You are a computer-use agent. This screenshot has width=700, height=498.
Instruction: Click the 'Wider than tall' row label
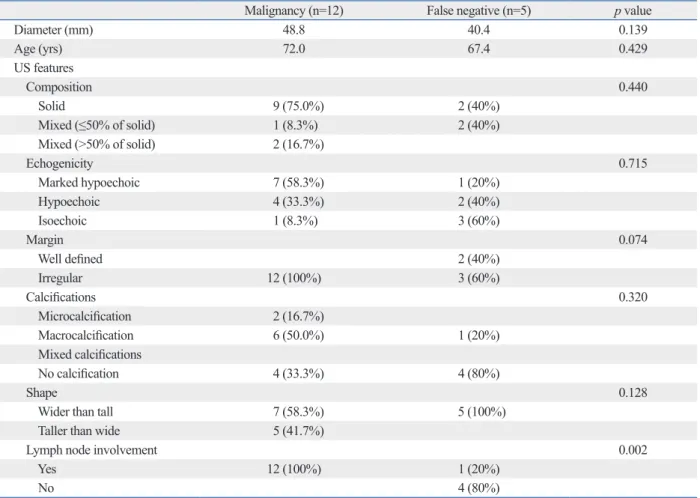(x=75, y=412)
